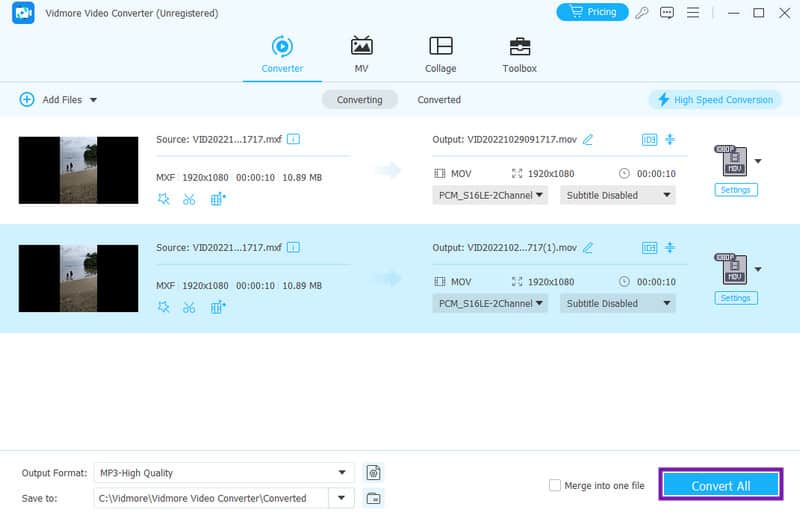Open source info icon for the first file
Image resolution: width=800 pixels, height=513 pixels.
tap(294, 139)
